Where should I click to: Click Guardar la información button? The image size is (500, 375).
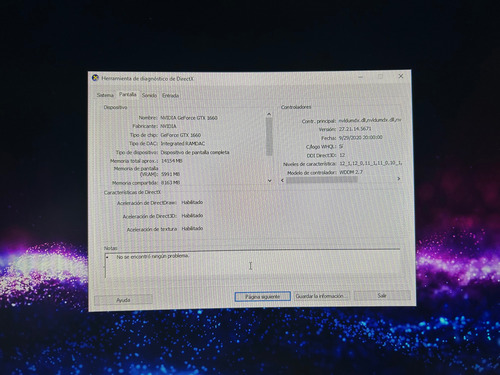point(322,296)
